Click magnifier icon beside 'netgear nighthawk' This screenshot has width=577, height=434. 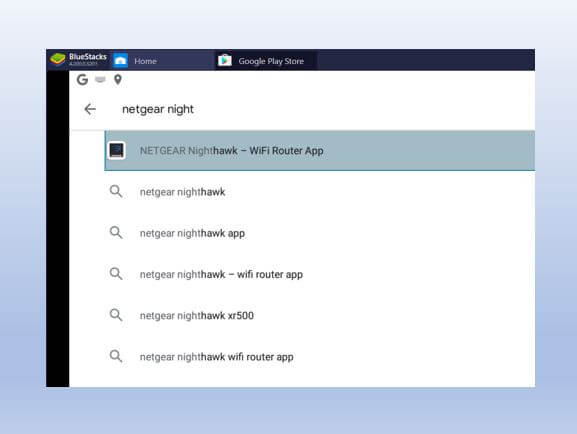click(116, 191)
